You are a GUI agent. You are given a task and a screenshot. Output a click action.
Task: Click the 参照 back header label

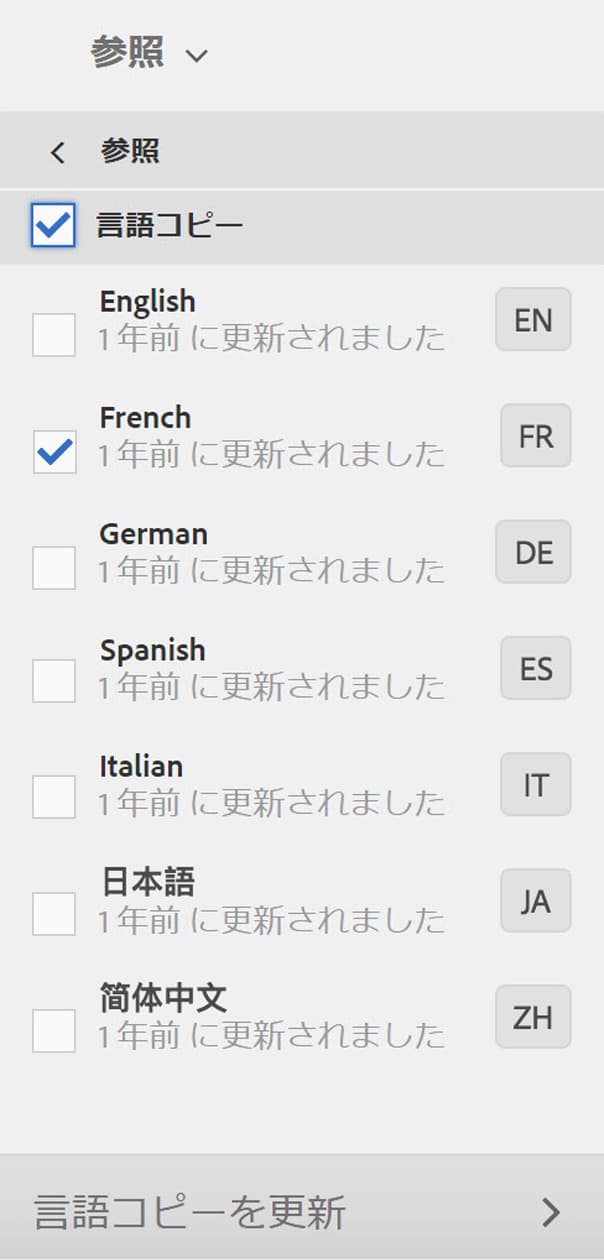point(130,152)
